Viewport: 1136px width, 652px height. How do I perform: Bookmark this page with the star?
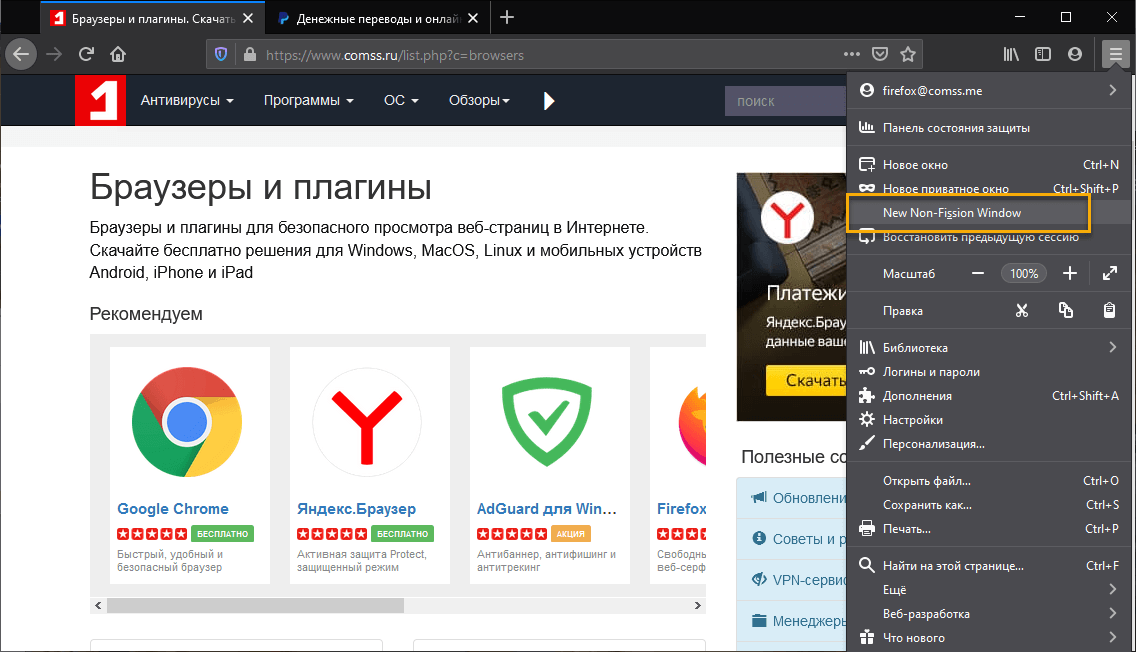tap(908, 54)
